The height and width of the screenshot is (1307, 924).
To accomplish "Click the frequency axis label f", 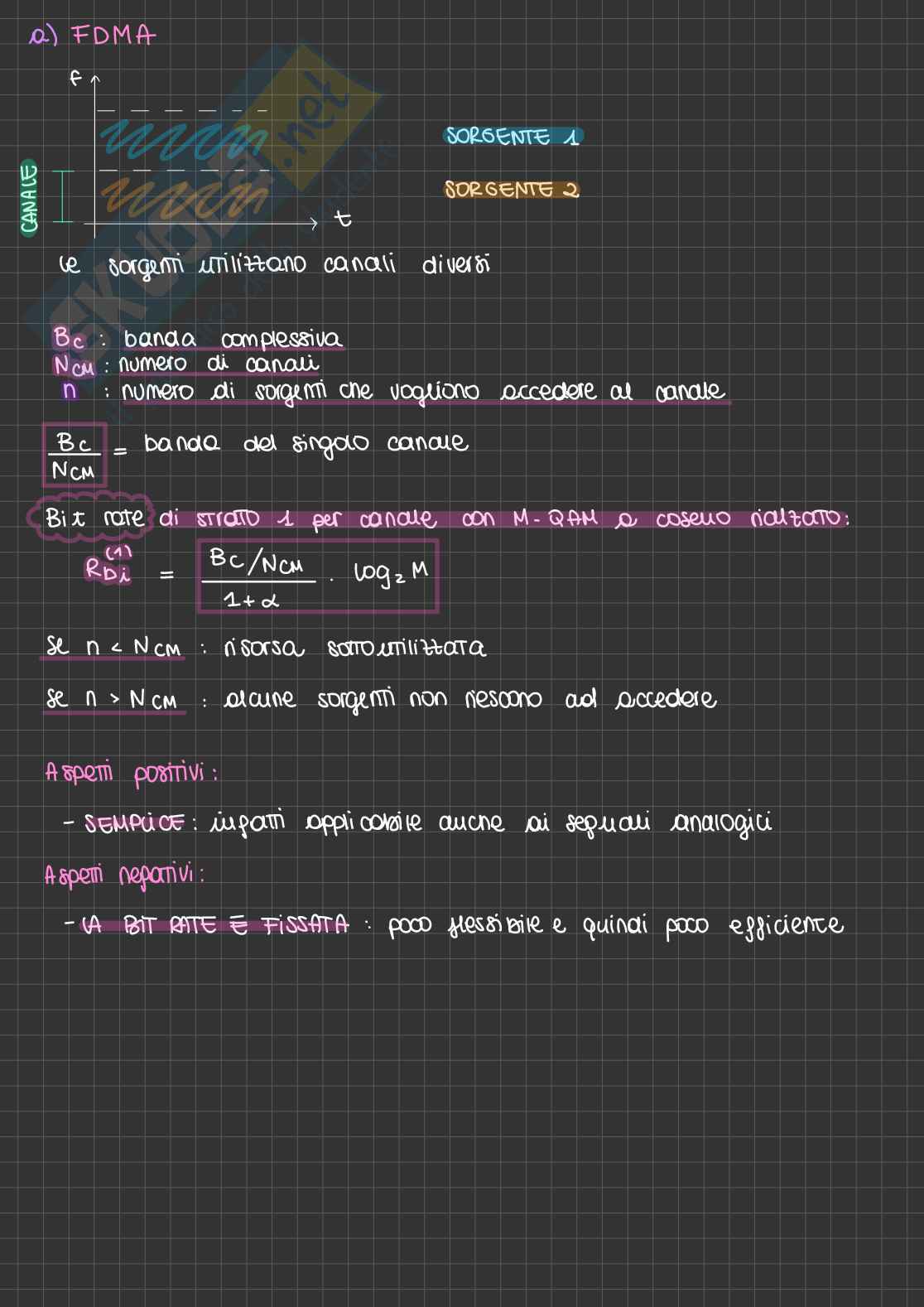I will point(75,79).
